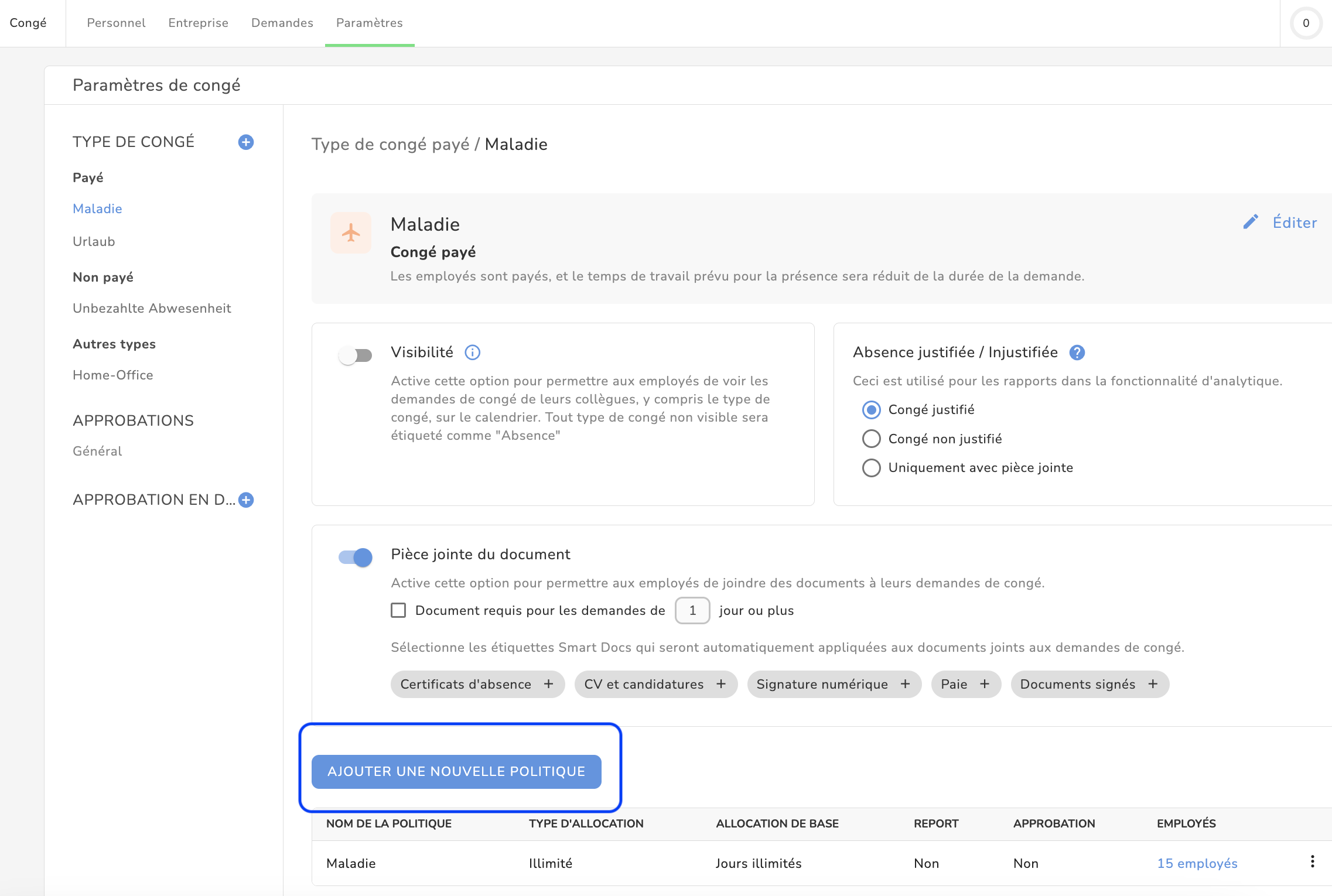Click Ajouter une nouvelle politique button
The width and height of the screenshot is (1332, 896).
click(x=456, y=771)
